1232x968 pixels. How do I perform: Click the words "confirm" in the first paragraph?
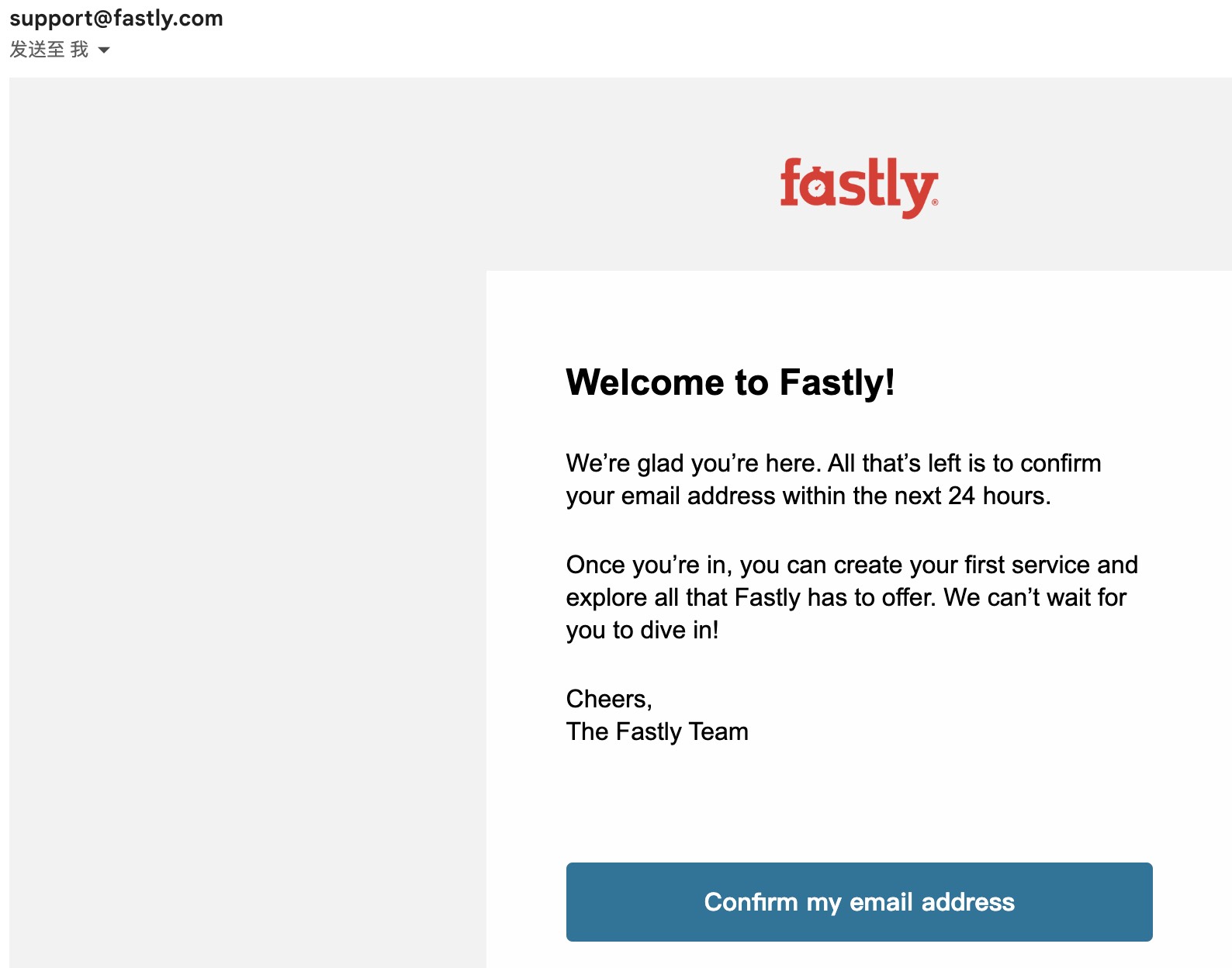click(x=1060, y=463)
